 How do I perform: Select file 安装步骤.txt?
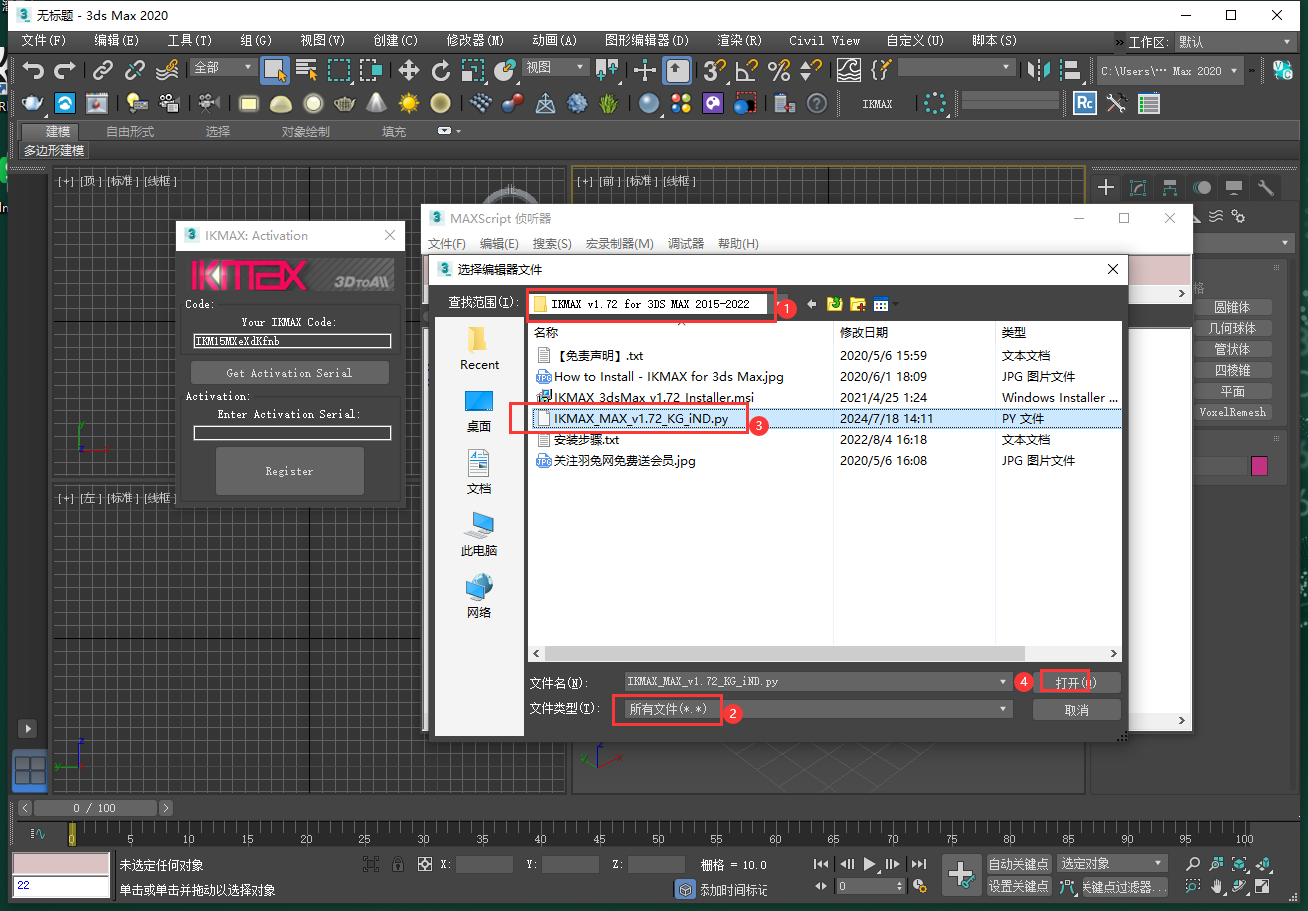(x=586, y=439)
